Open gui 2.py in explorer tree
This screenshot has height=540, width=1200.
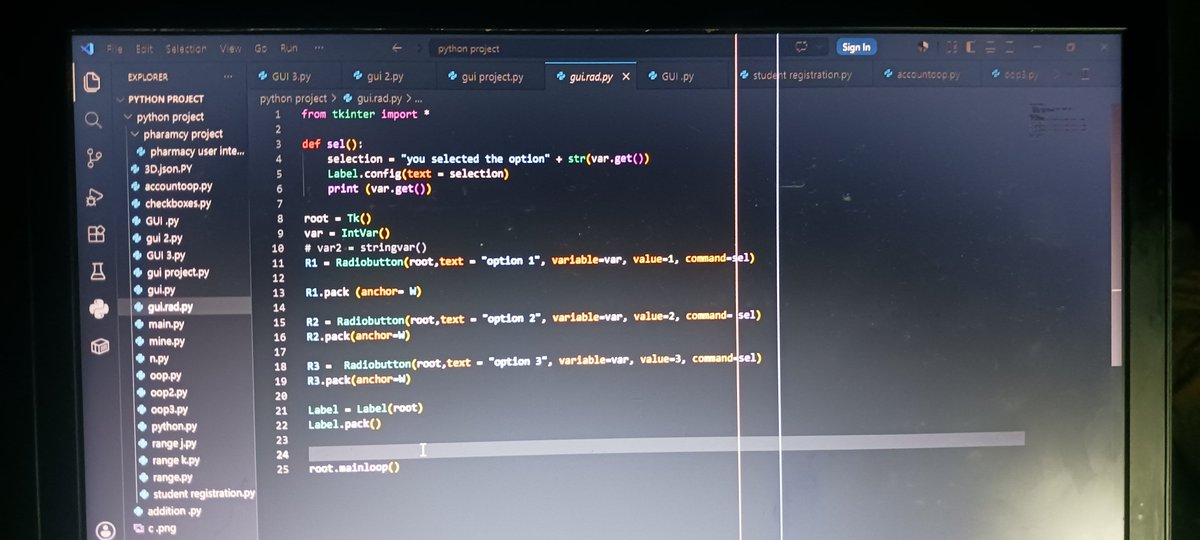pos(164,239)
